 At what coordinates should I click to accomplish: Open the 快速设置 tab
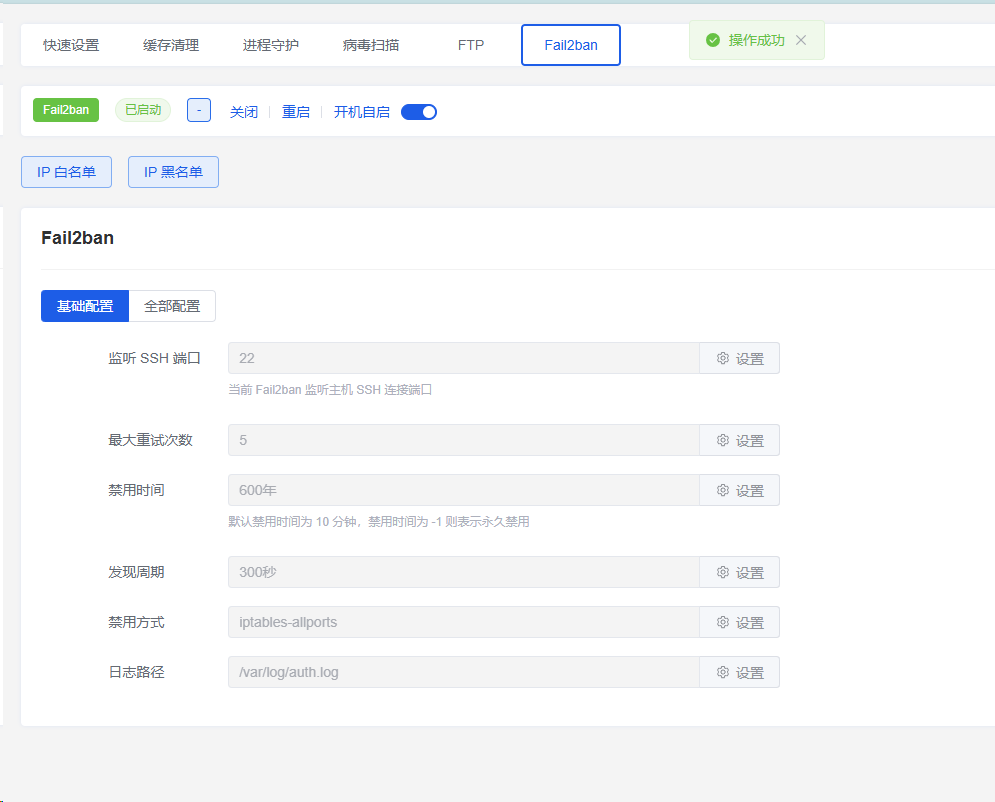coord(71,45)
